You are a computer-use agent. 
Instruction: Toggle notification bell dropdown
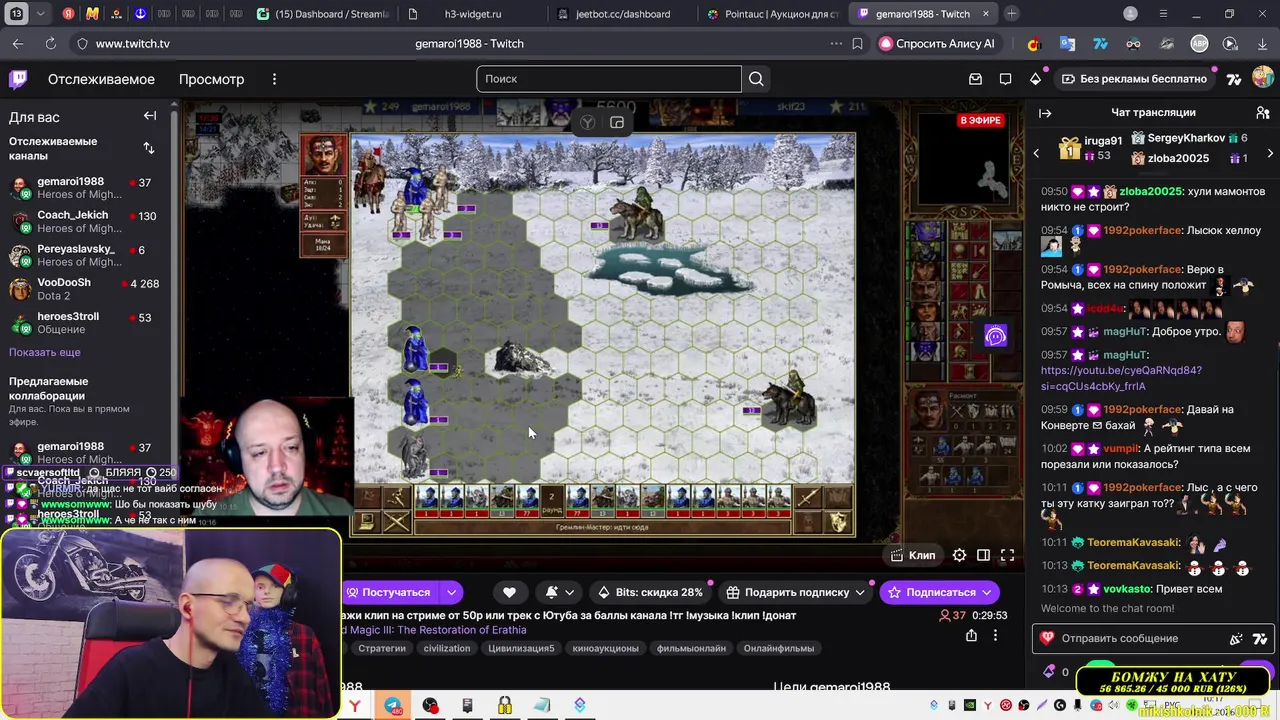(559, 592)
